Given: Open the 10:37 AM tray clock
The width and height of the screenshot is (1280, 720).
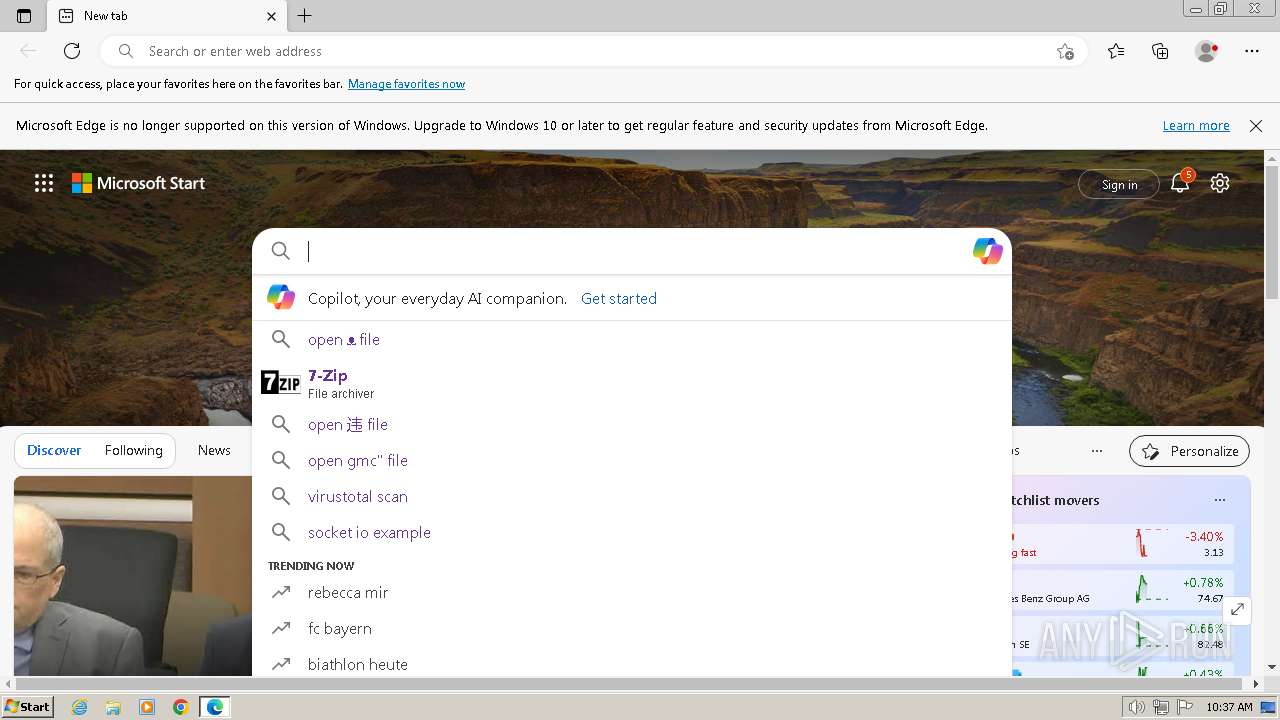Looking at the screenshot, I should tap(1229, 707).
